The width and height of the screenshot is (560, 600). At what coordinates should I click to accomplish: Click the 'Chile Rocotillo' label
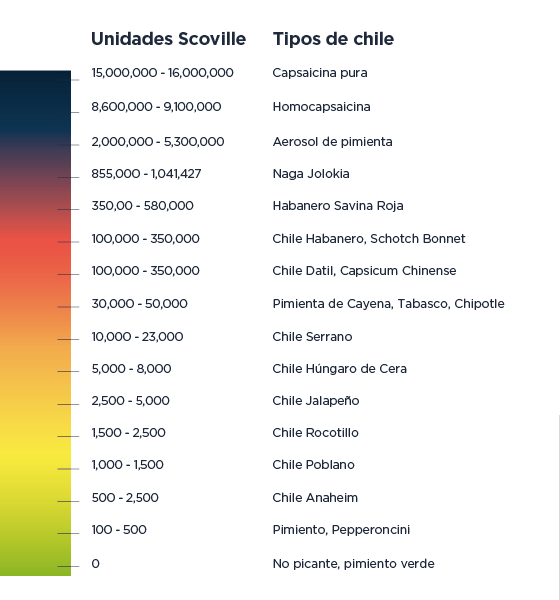click(315, 433)
